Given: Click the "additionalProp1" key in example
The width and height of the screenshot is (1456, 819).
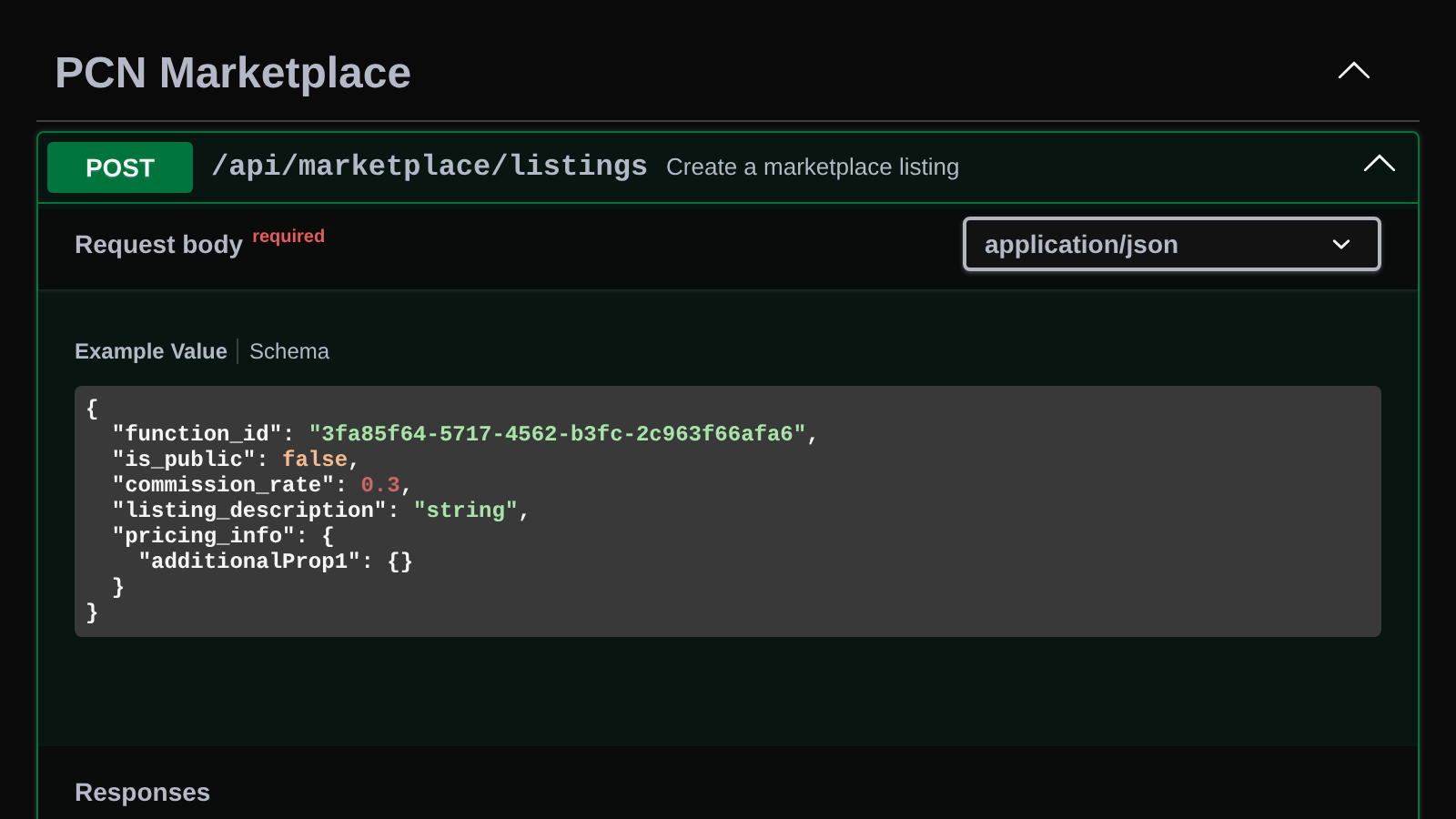Looking at the screenshot, I should click(x=249, y=561).
